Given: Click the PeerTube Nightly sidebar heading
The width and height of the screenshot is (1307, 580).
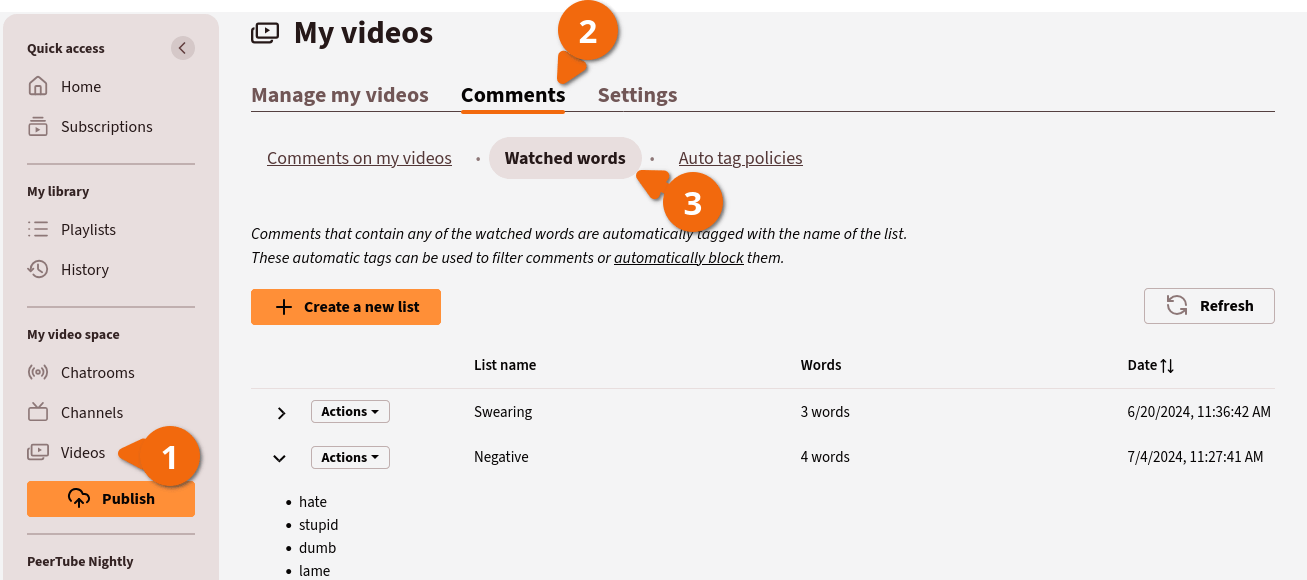Looking at the screenshot, I should 80,562.
